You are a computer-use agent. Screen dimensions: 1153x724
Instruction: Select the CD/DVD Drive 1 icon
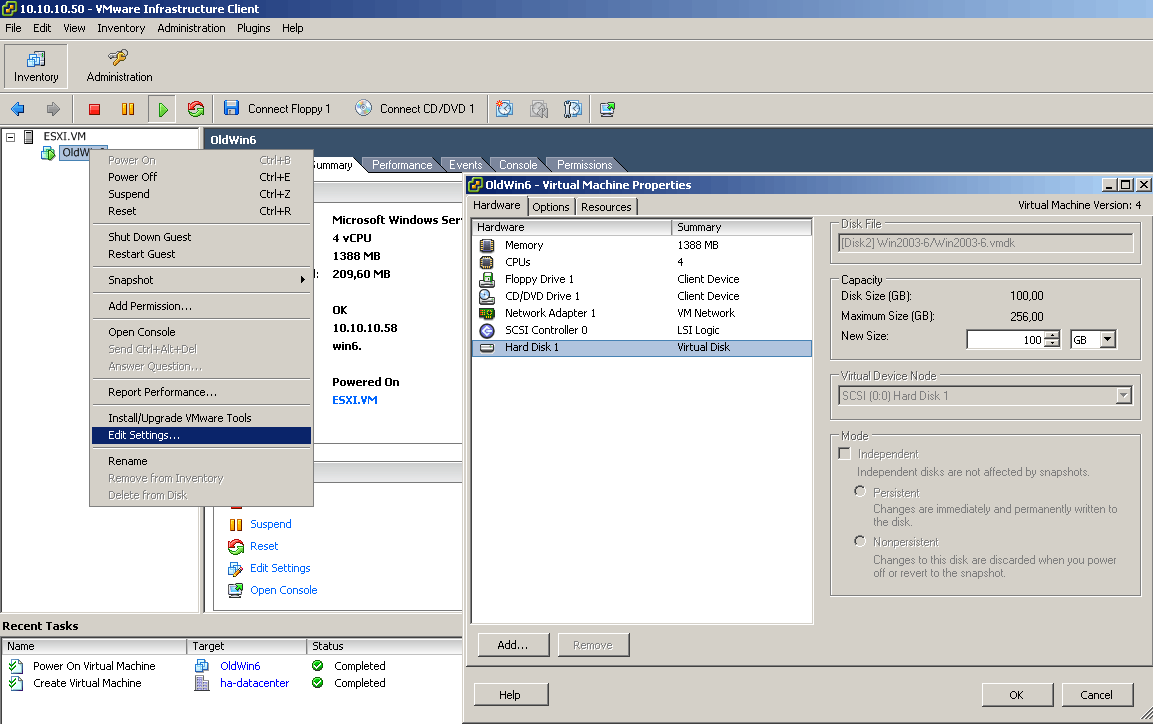point(487,296)
